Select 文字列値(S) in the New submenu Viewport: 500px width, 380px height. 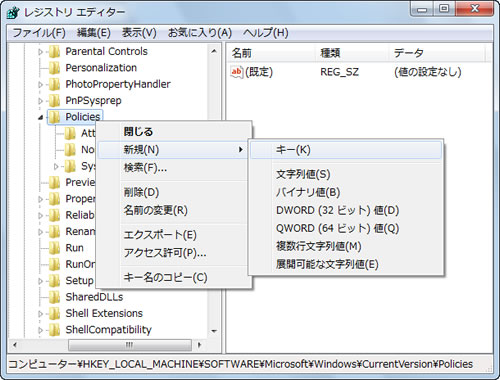pos(346,174)
